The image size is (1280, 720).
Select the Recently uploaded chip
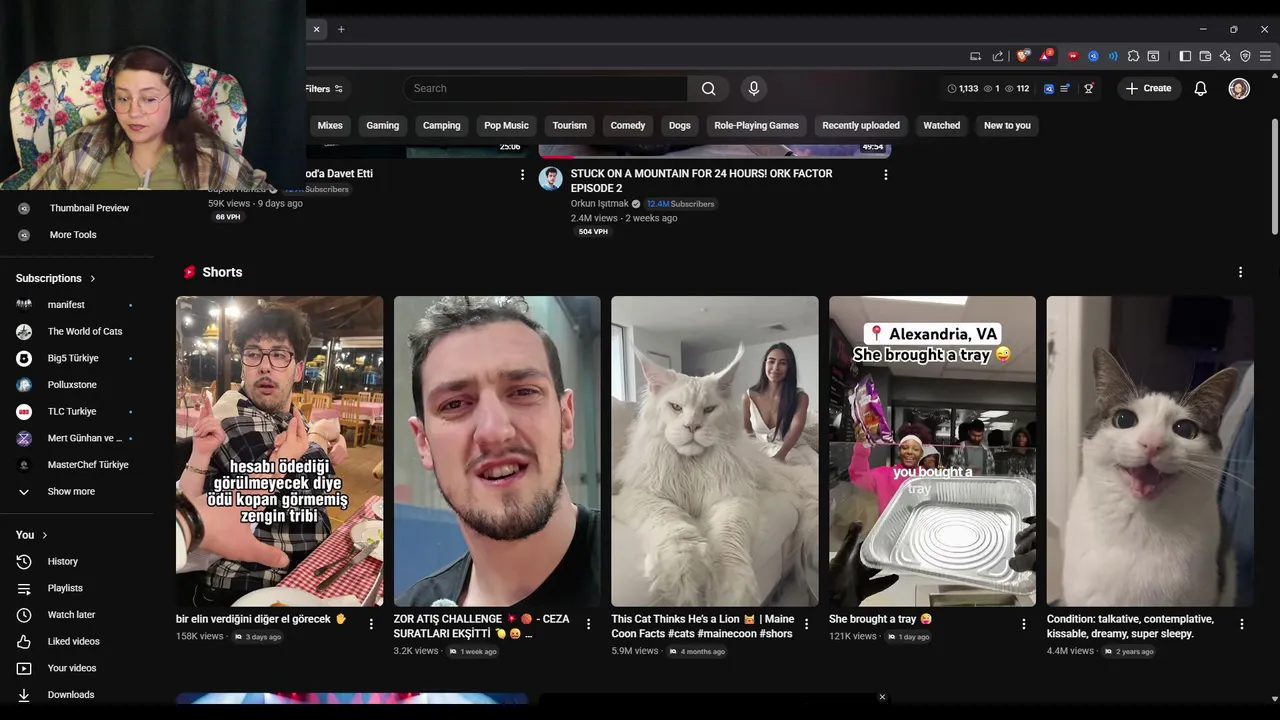(861, 125)
